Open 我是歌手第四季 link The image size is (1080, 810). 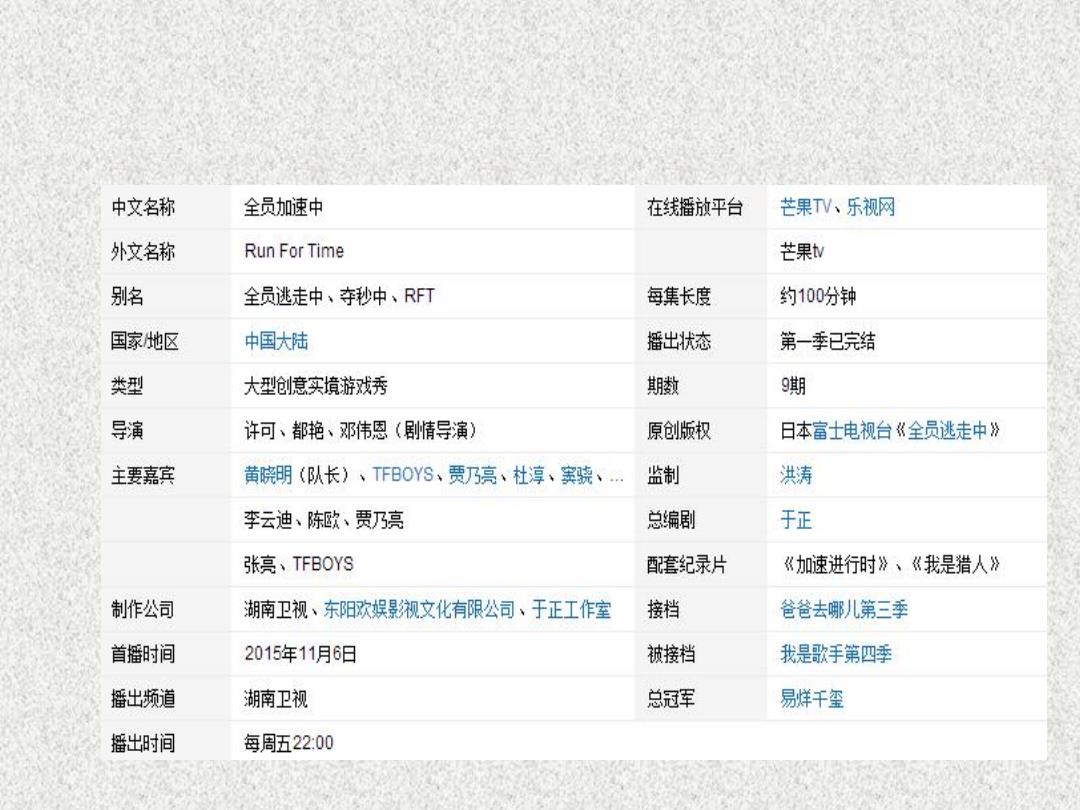836,654
